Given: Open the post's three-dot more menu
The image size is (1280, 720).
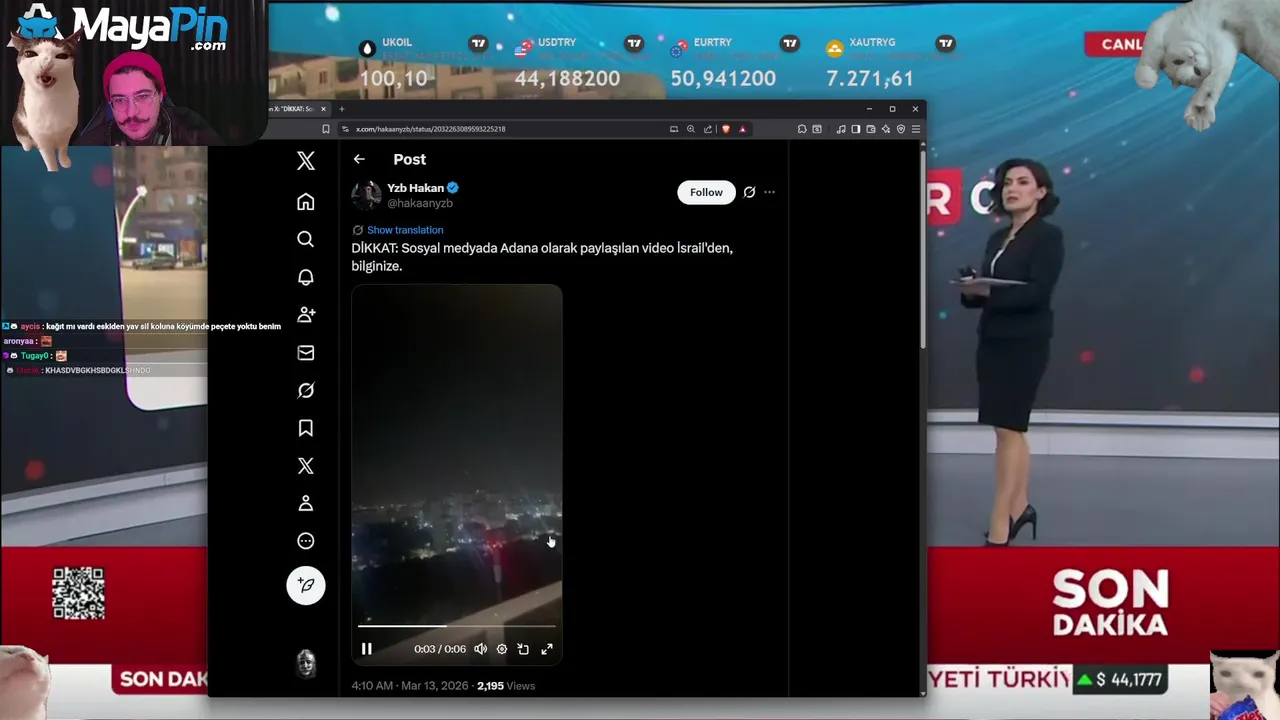Looking at the screenshot, I should (x=769, y=192).
